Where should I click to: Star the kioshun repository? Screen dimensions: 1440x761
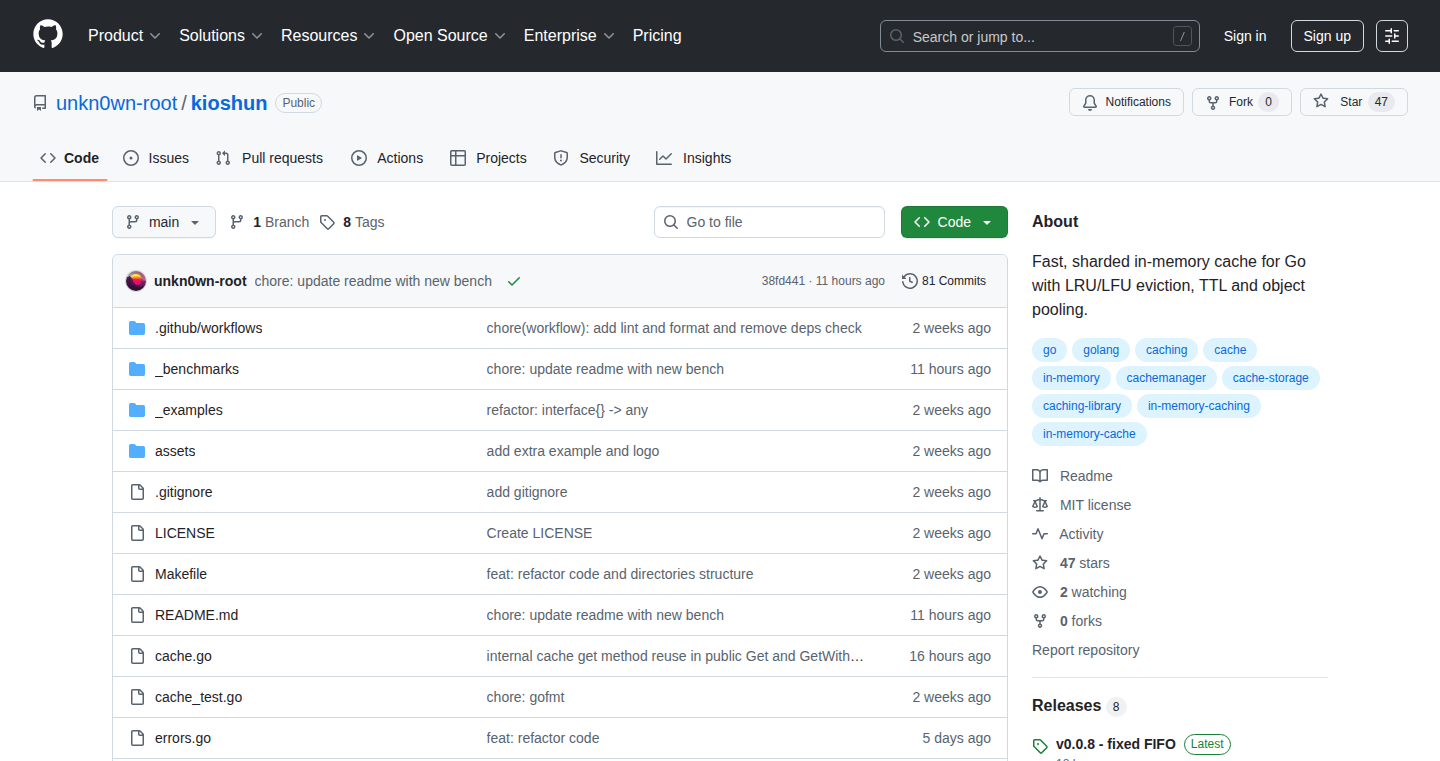(1354, 102)
